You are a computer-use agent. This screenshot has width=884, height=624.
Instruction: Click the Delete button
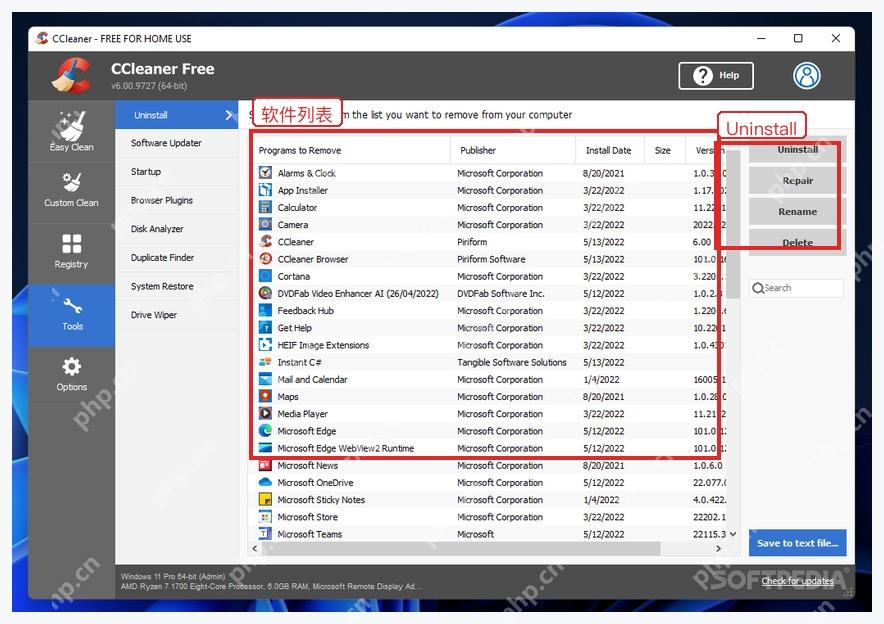pyautogui.click(x=797, y=242)
